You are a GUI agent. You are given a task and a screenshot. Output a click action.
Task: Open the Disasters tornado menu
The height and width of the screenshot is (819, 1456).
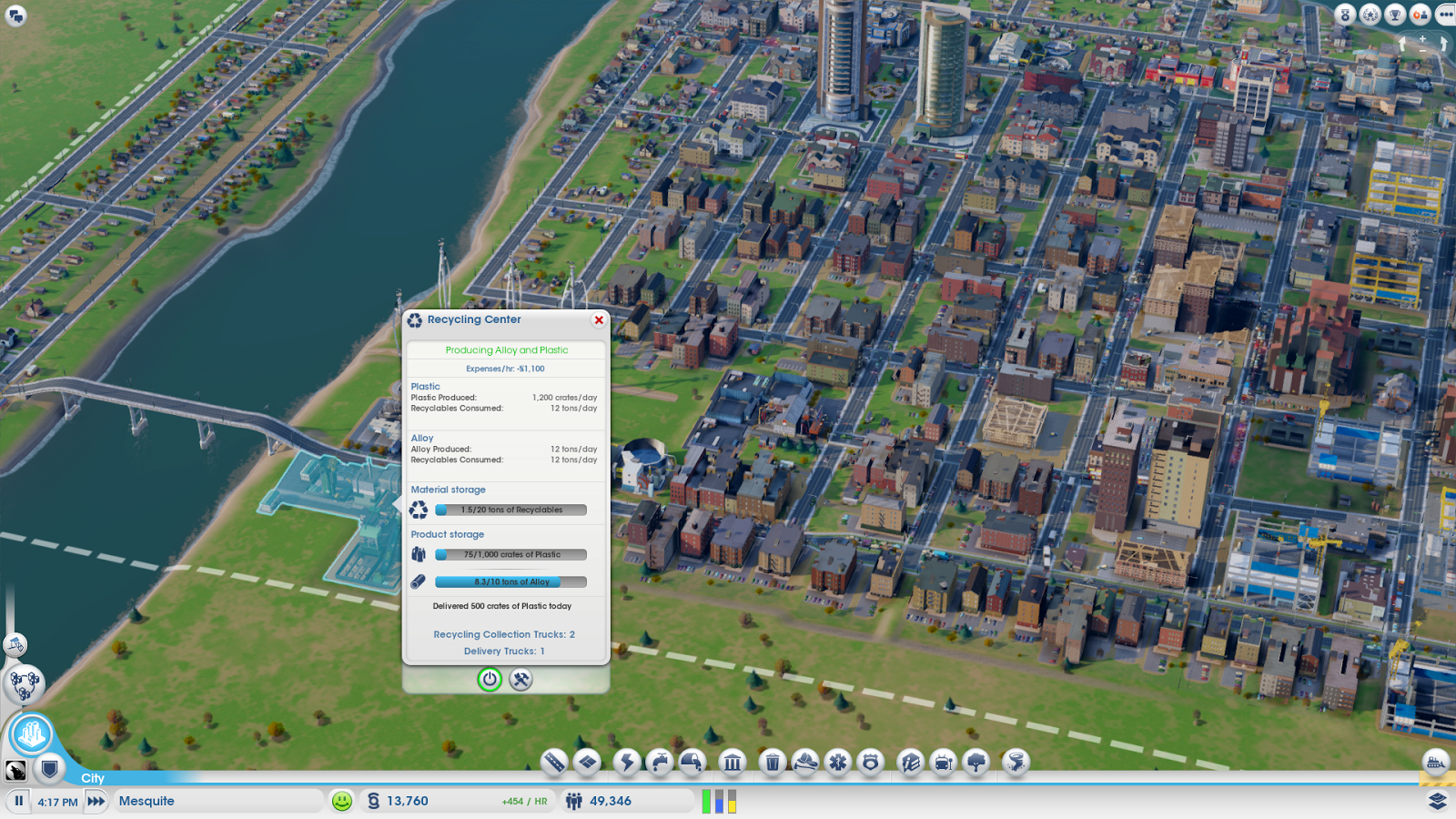click(1016, 762)
